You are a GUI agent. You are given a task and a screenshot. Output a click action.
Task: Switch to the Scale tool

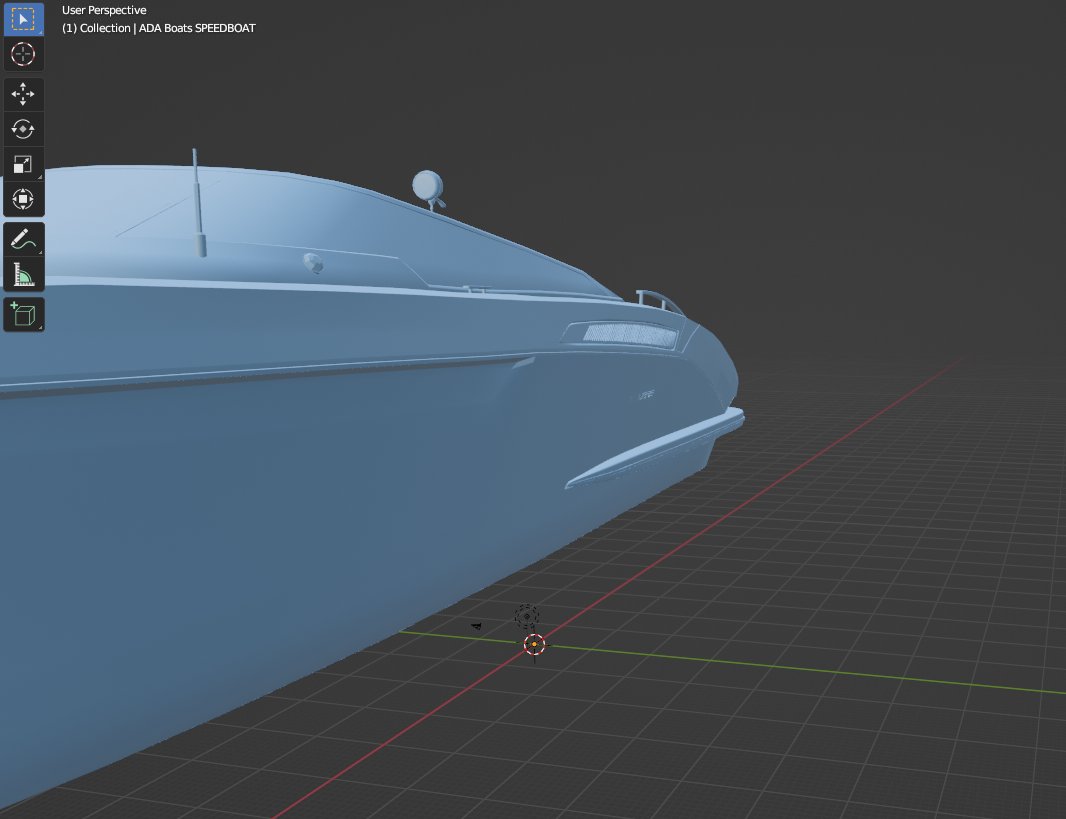(23, 164)
